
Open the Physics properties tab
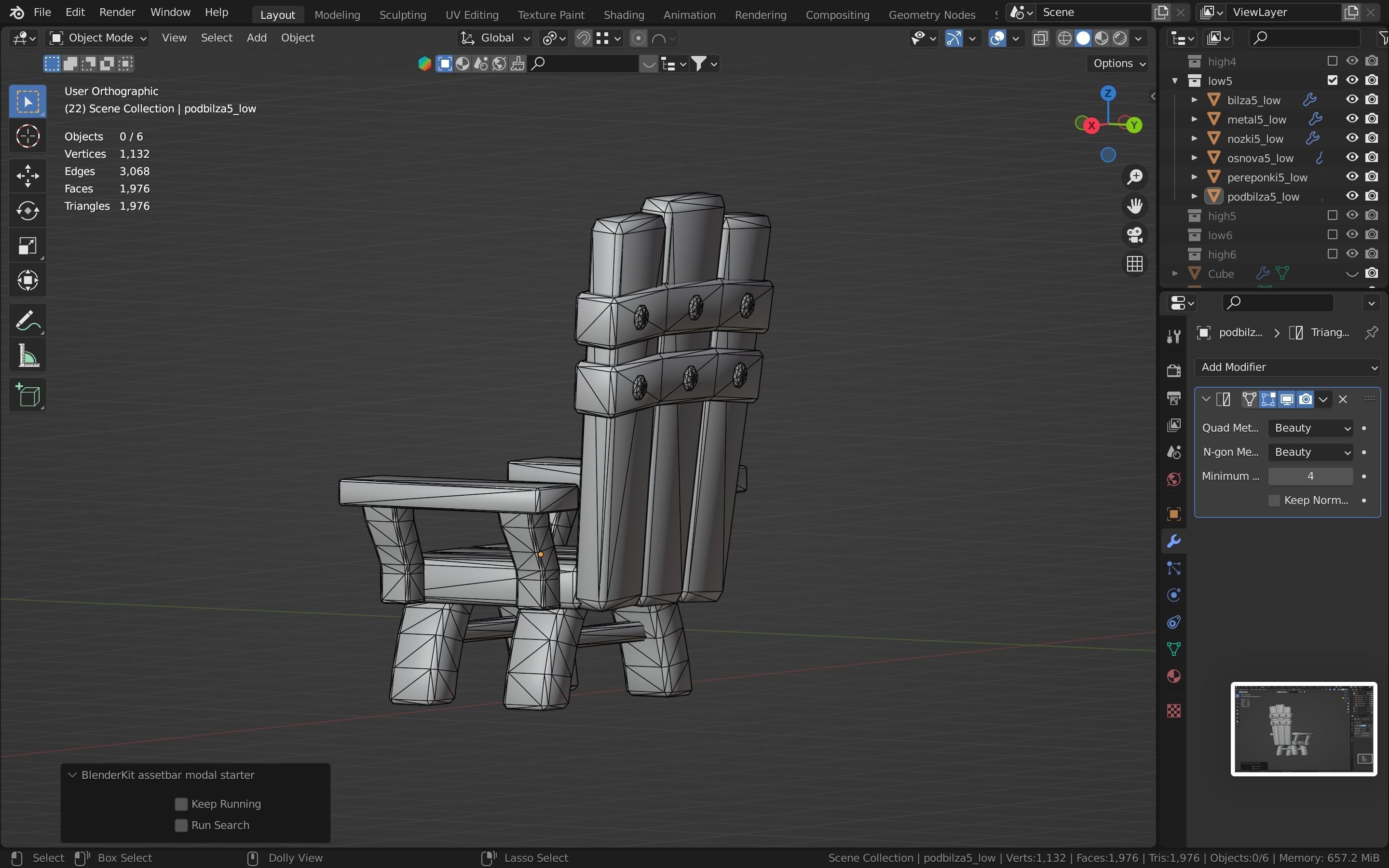(x=1174, y=596)
